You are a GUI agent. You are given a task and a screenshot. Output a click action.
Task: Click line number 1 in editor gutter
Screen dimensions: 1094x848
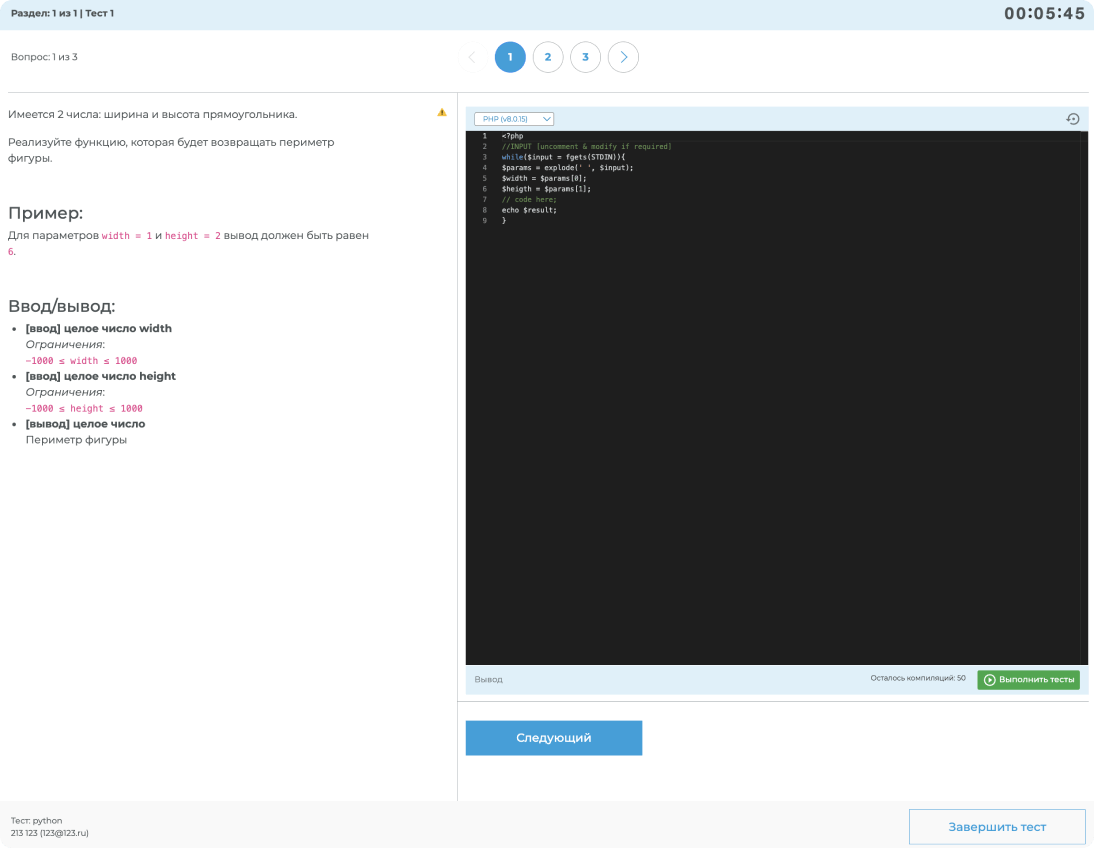(x=484, y=136)
